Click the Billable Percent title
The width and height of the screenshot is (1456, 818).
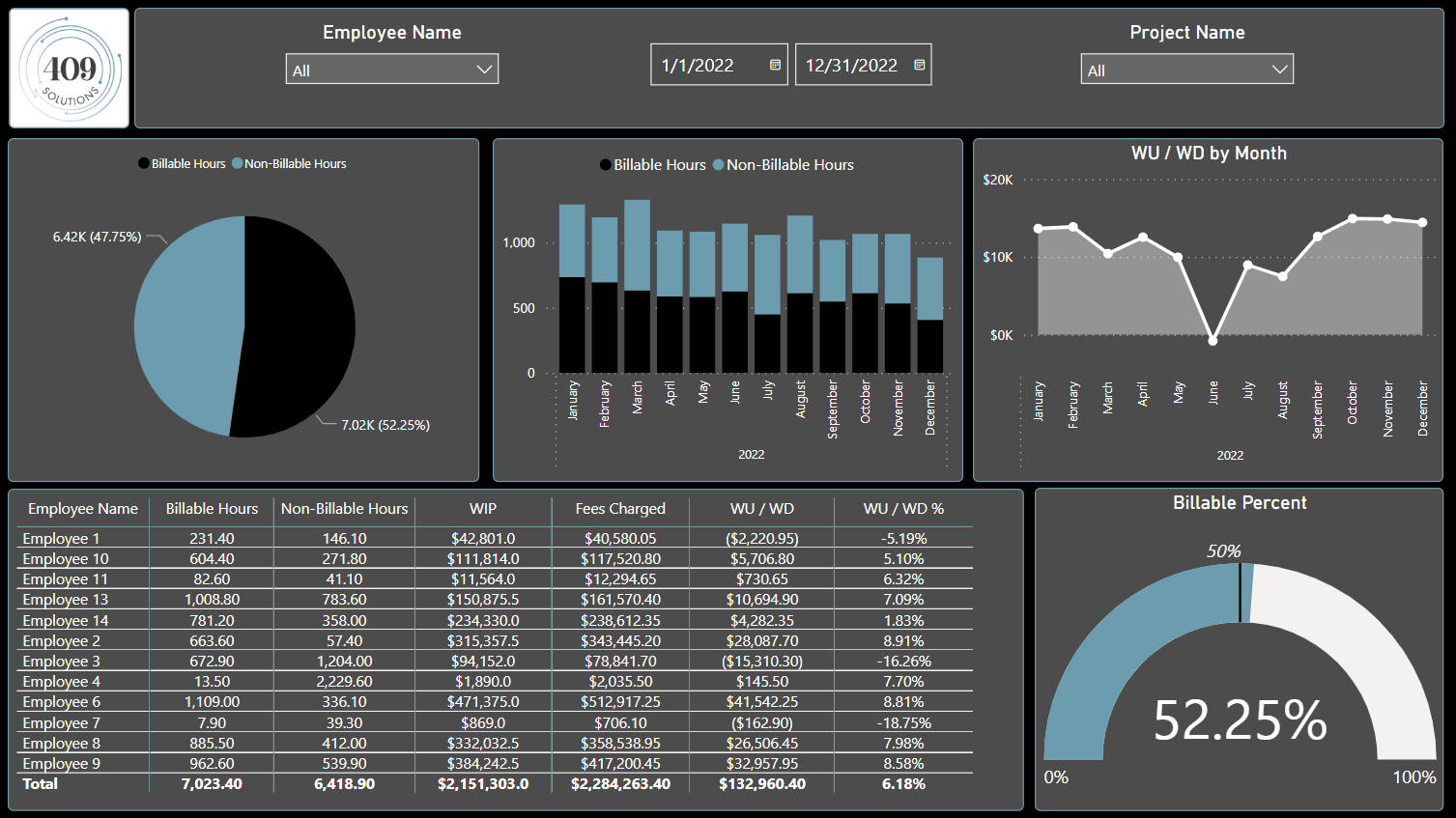coord(1240,503)
